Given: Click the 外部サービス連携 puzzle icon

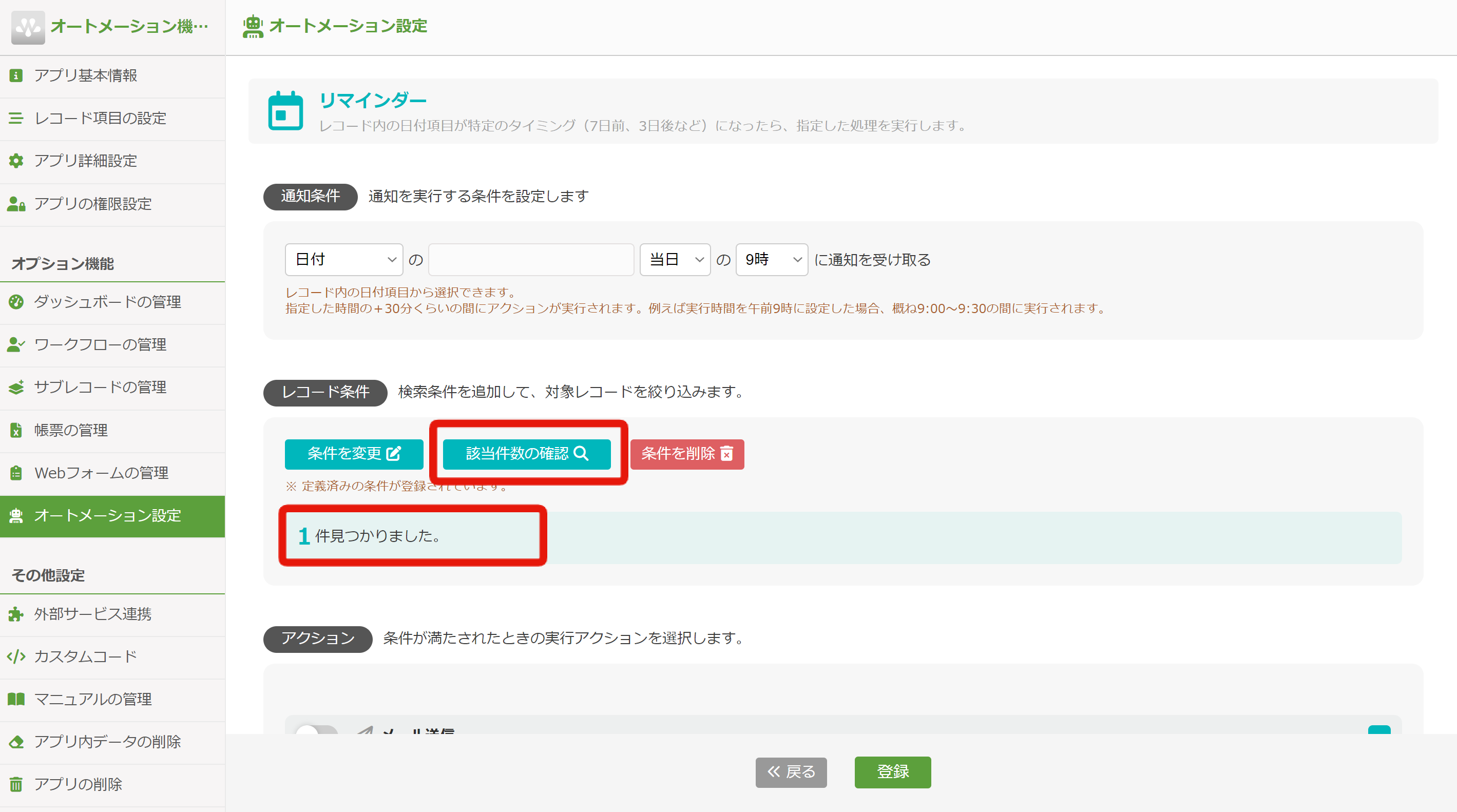Looking at the screenshot, I should [16, 614].
